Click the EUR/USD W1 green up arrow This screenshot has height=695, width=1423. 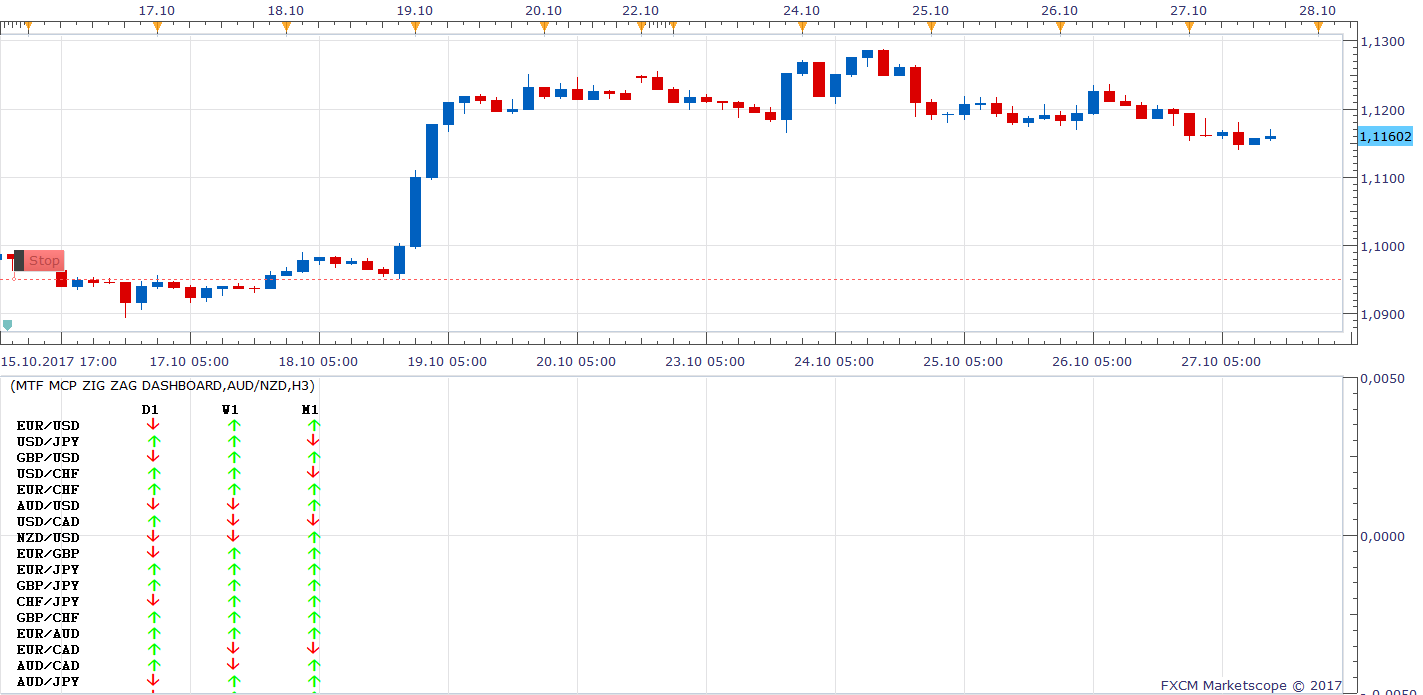(233, 425)
